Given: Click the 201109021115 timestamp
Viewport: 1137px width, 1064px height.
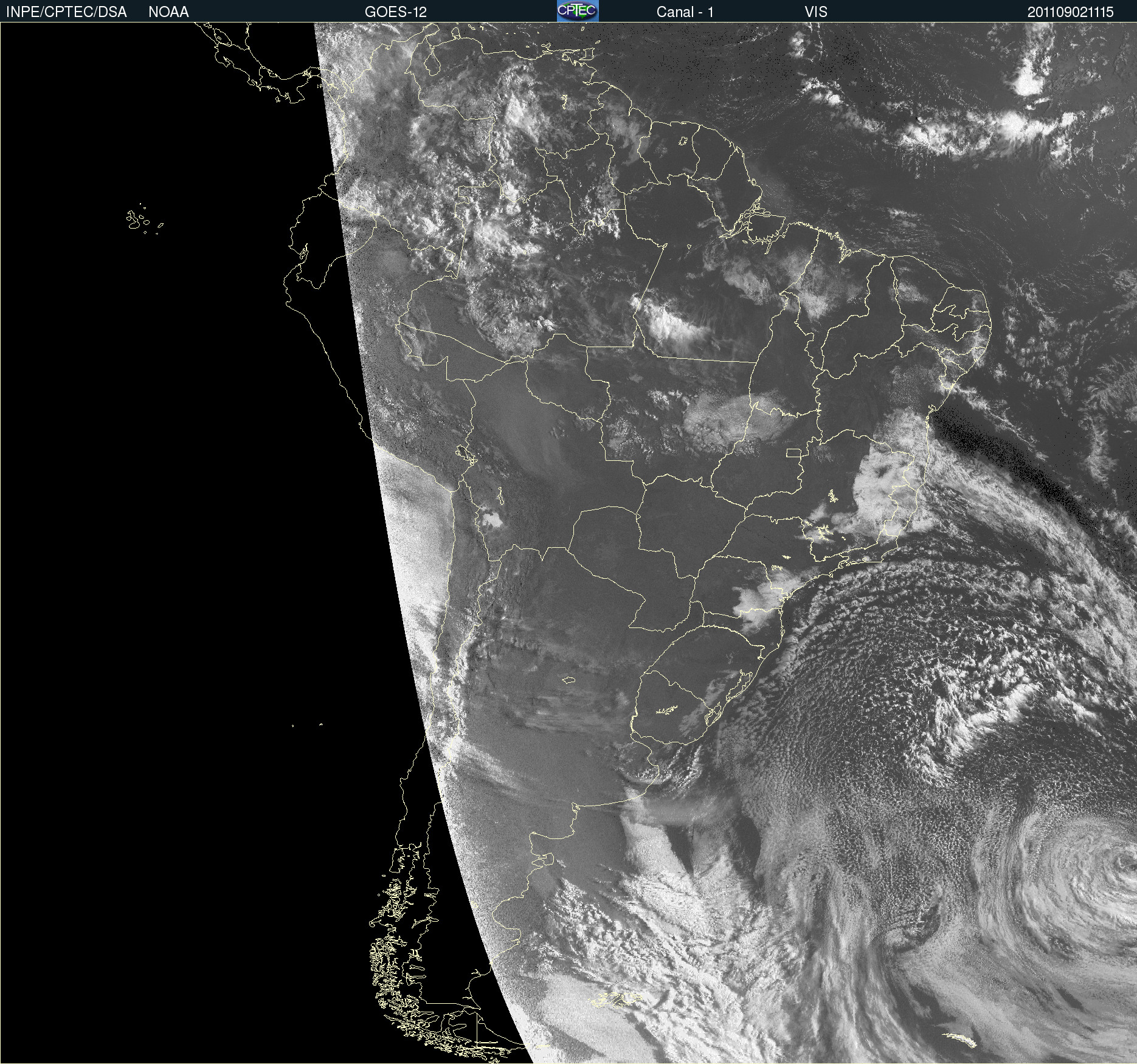Looking at the screenshot, I should click(1071, 12).
